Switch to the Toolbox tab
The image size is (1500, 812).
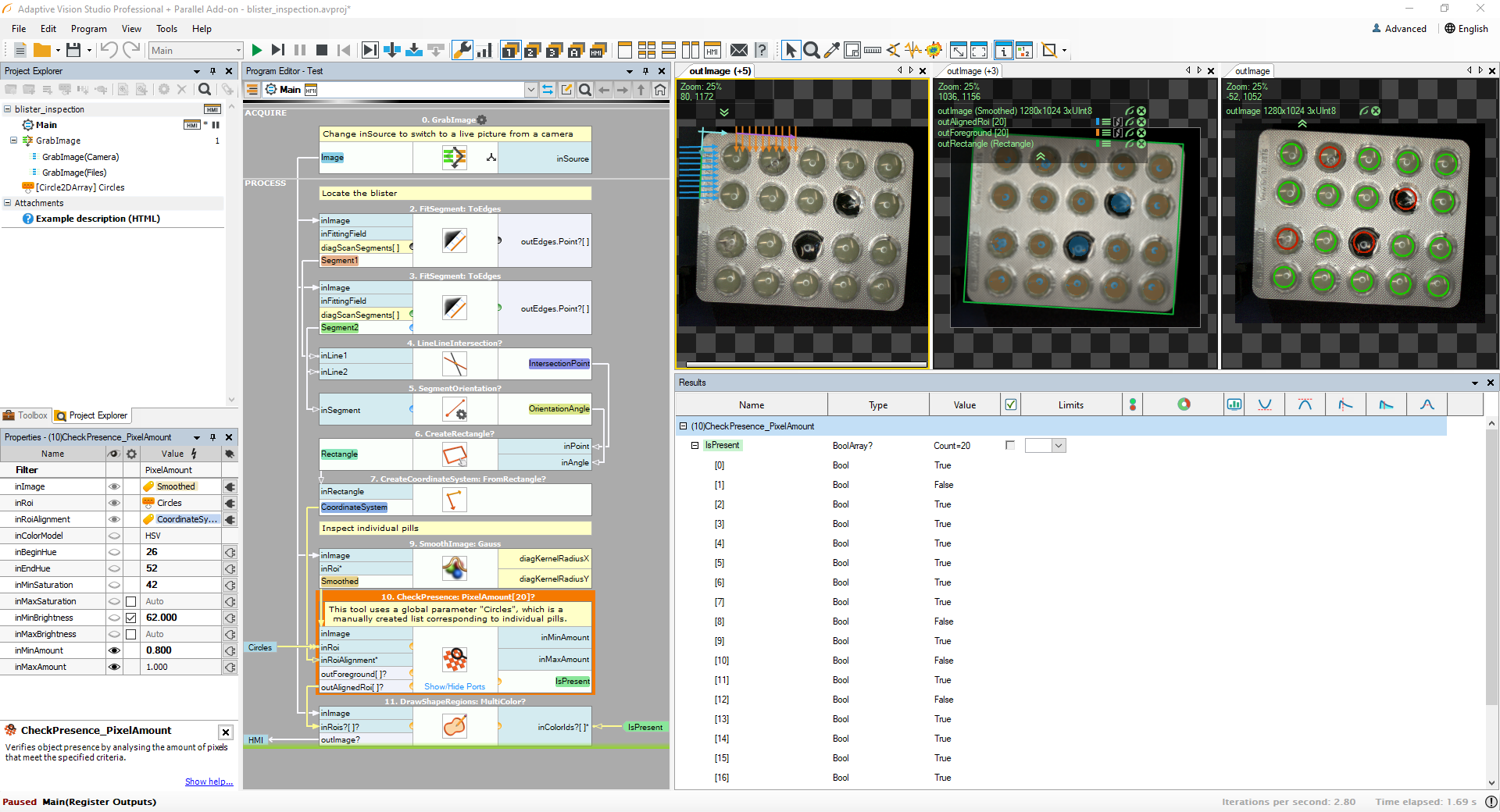point(26,415)
